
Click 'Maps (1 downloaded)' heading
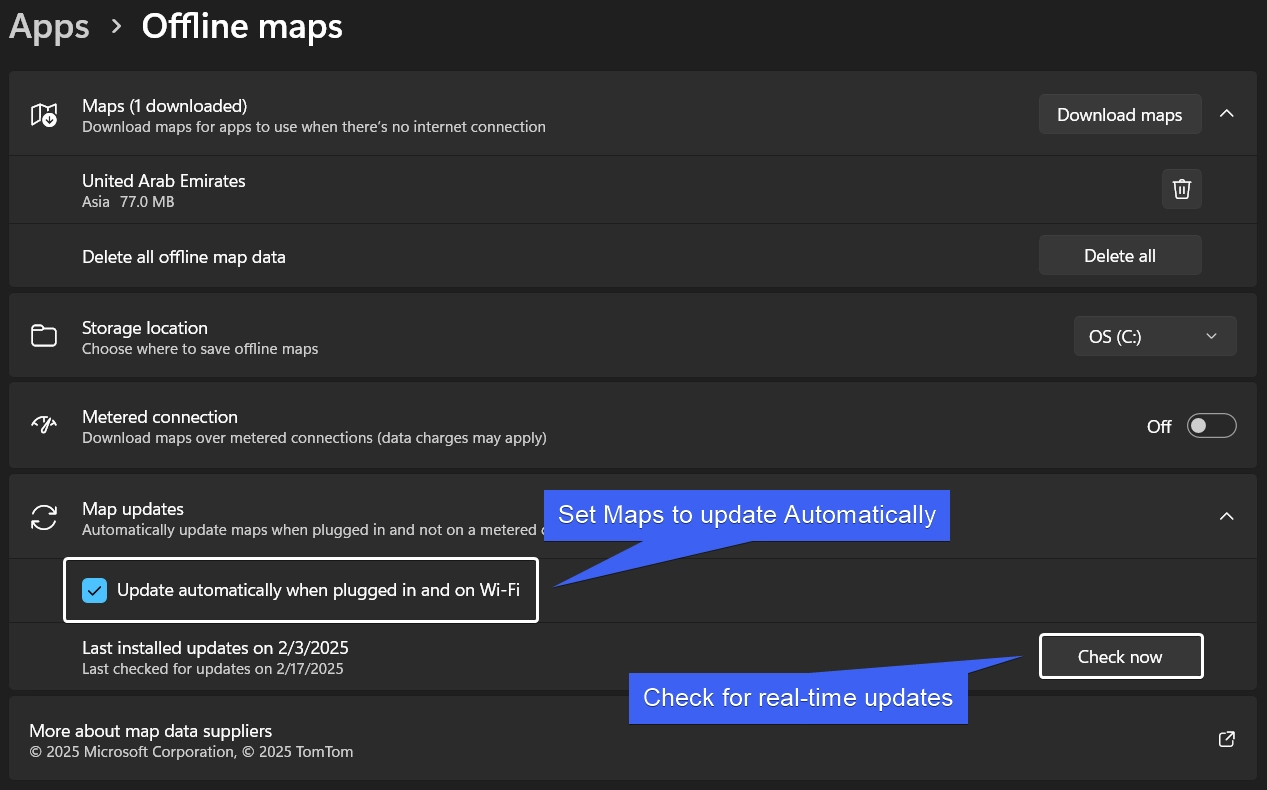click(165, 105)
